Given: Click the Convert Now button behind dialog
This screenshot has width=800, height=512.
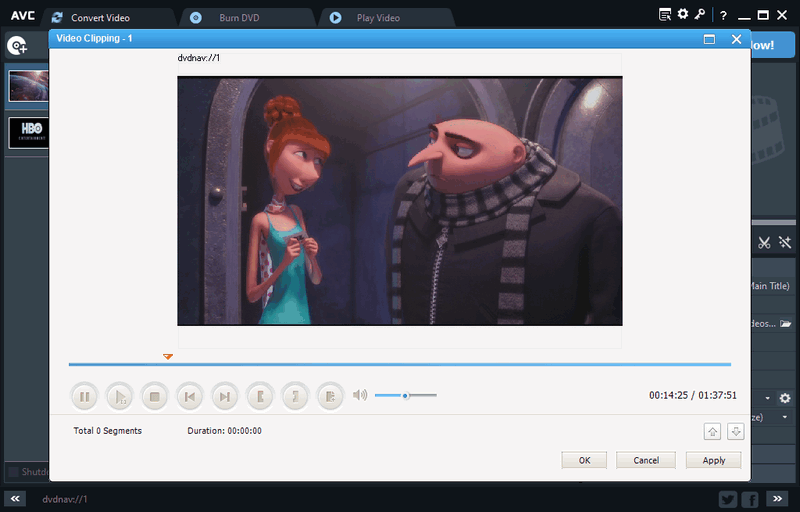Looking at the screenshot, I should (x=772, y=45).
